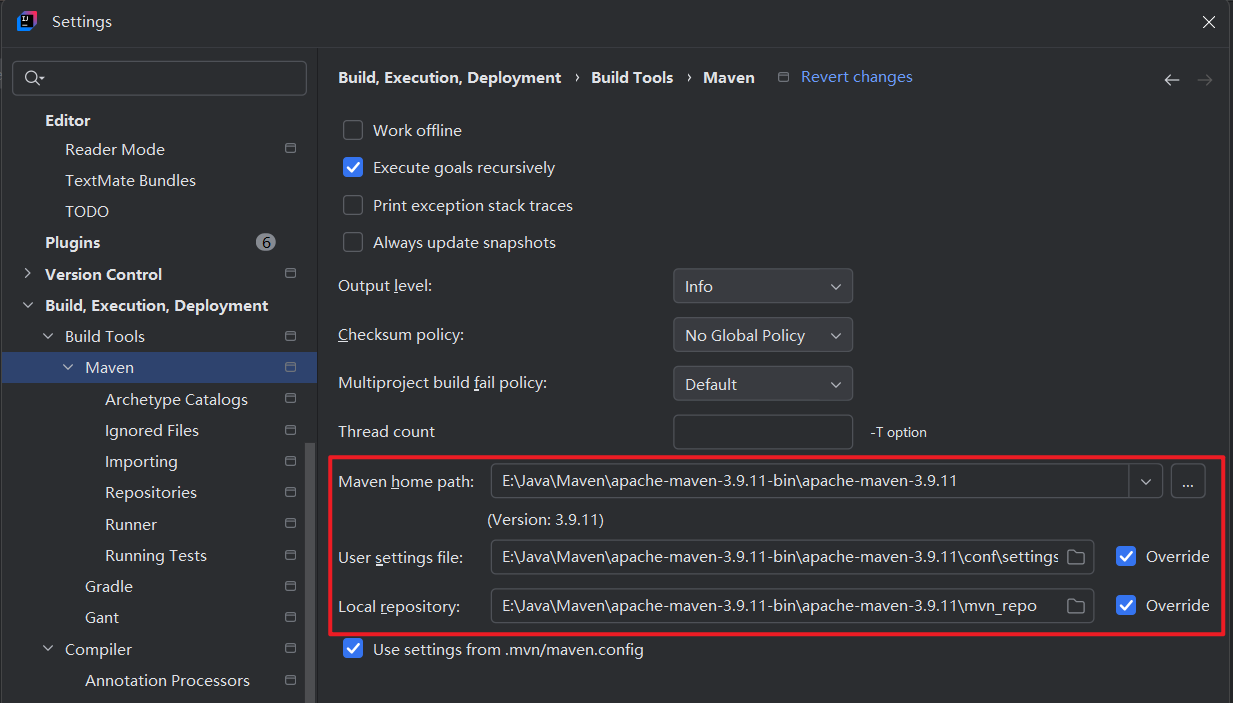1233x703 pixels.
Task: Uncheck Use settings from .mvn/maven.config
Action: pyautogui.click(x=353, y=649)
